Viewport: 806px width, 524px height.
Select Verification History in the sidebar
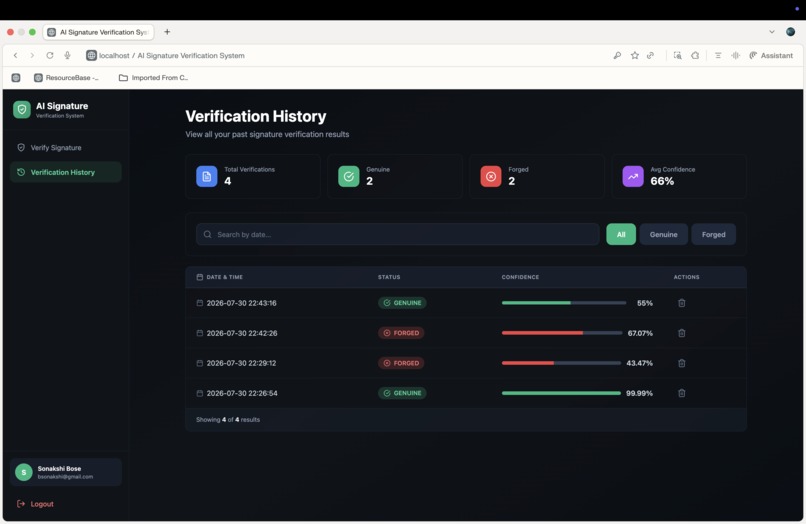point(65,172)
